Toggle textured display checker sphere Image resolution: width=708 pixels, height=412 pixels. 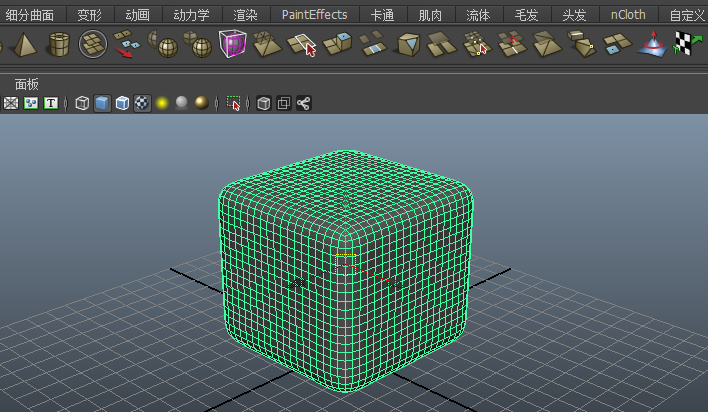tap(142, 103)
